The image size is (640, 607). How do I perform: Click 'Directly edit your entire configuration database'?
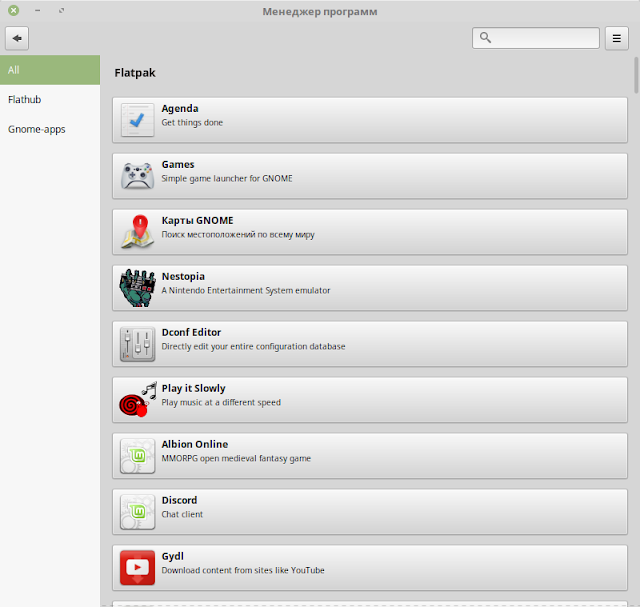[253, 346]
